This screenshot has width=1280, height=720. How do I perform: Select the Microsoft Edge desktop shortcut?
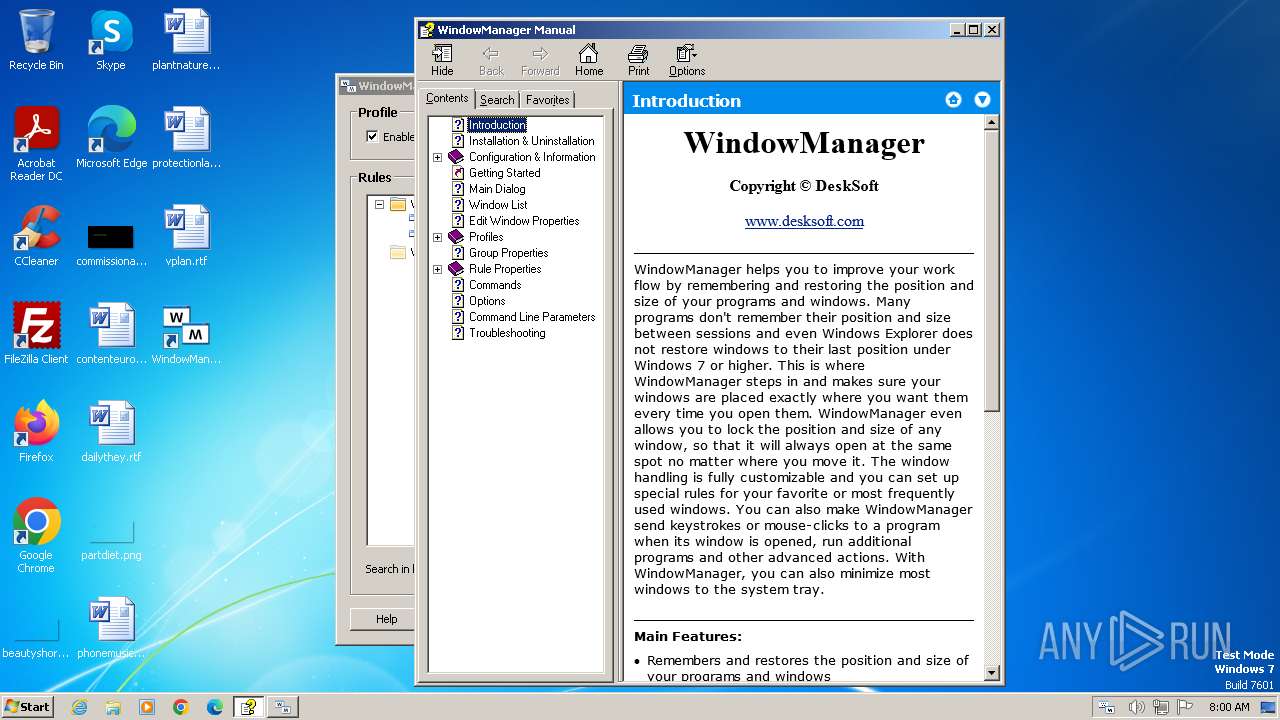pos(111,138)
